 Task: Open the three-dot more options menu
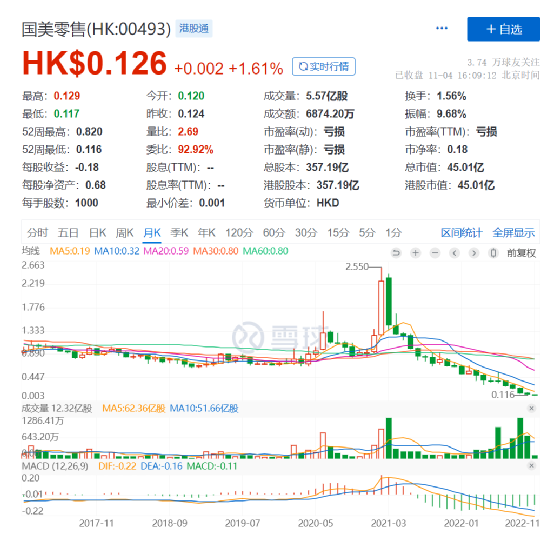click(442, 28)
